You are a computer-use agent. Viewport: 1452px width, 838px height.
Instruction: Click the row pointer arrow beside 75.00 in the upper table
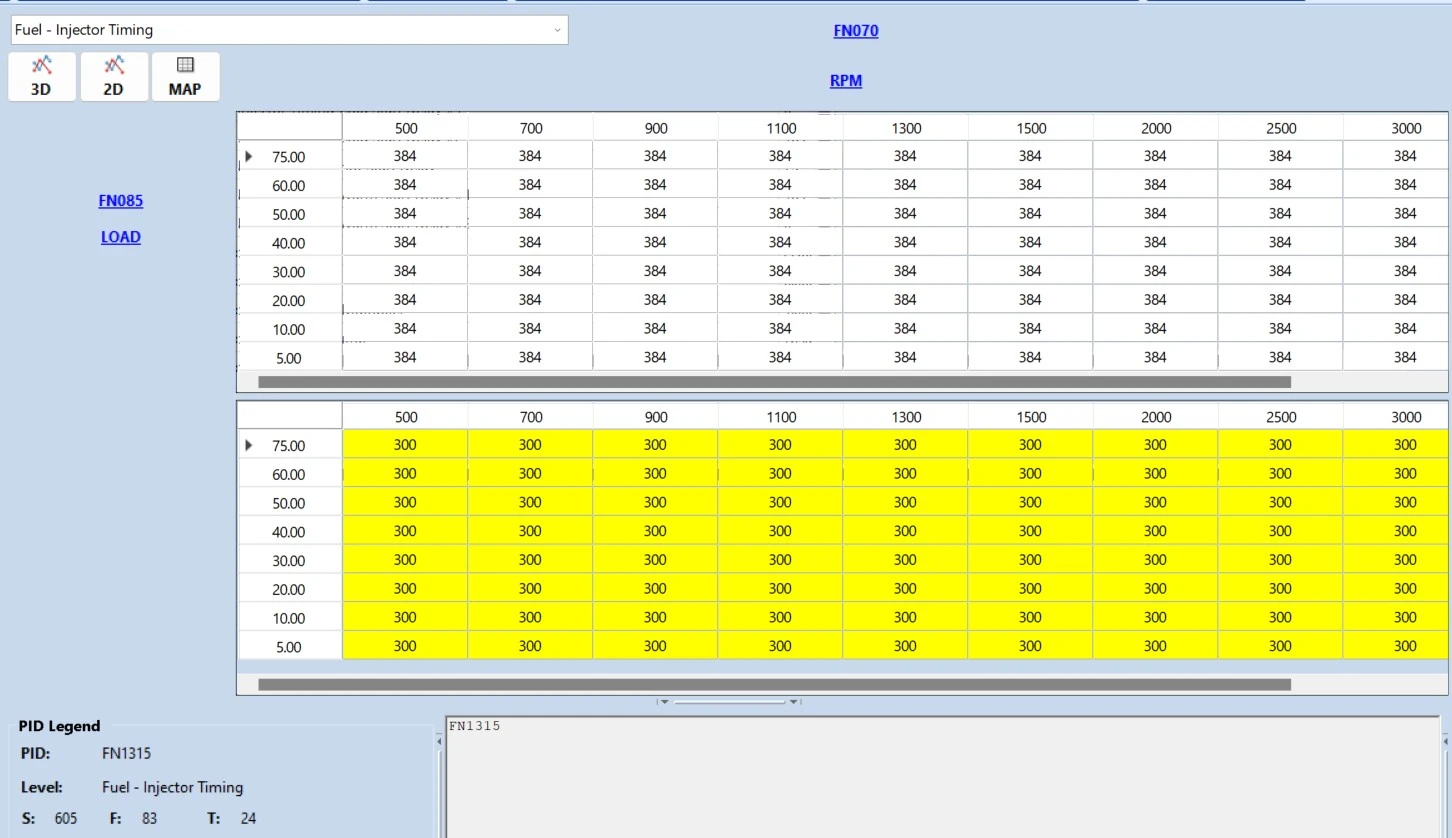248,156
